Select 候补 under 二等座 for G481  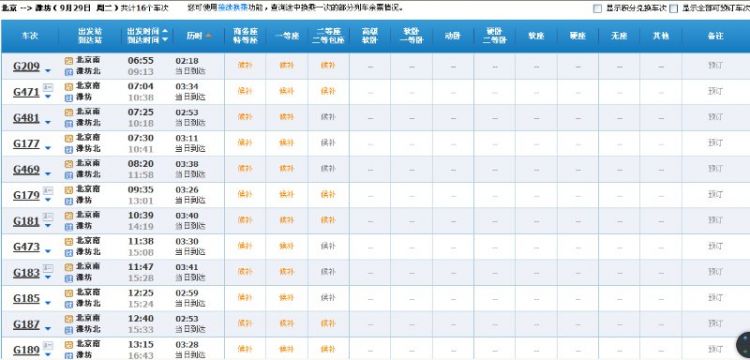pyautogui.click(x=328, y=117)
